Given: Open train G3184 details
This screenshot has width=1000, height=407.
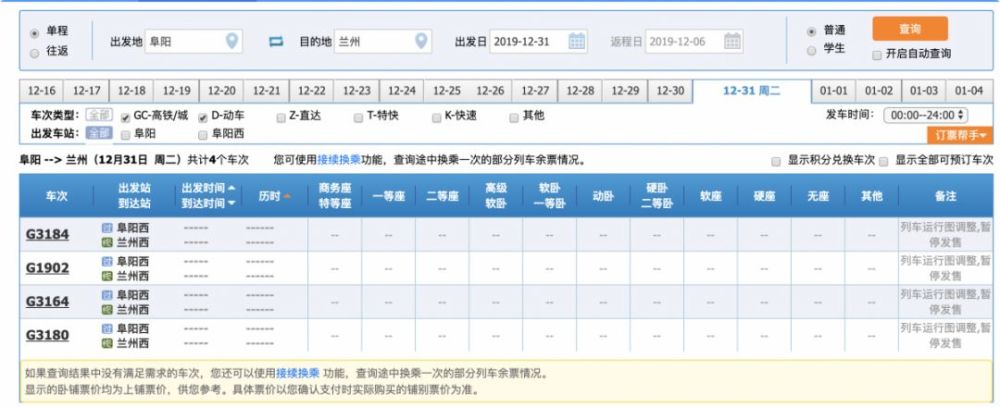Looking at the screenshot, I should click(47, 235).
